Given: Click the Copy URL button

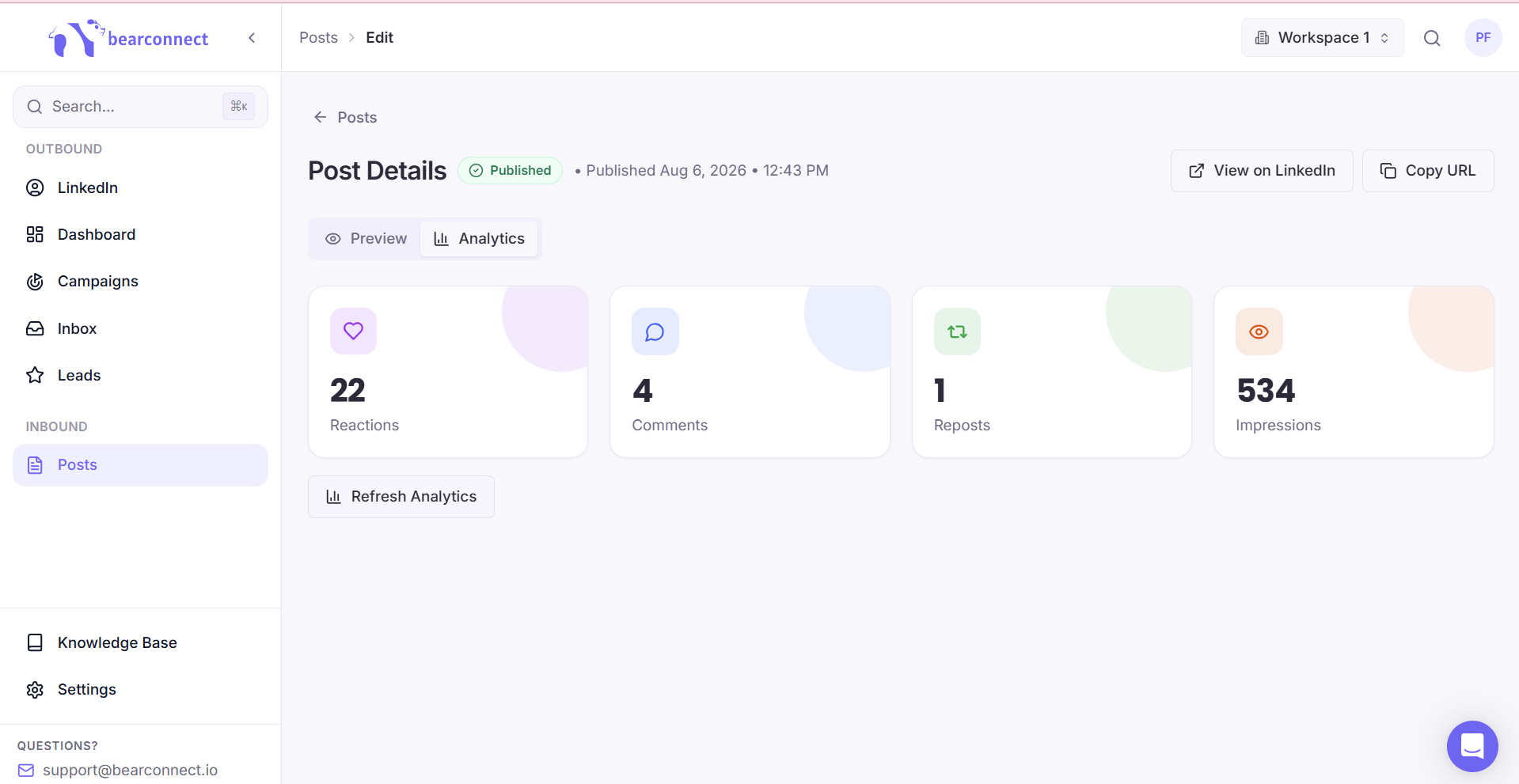Looking at the screenshot, I should click(x=1428, y=171).
